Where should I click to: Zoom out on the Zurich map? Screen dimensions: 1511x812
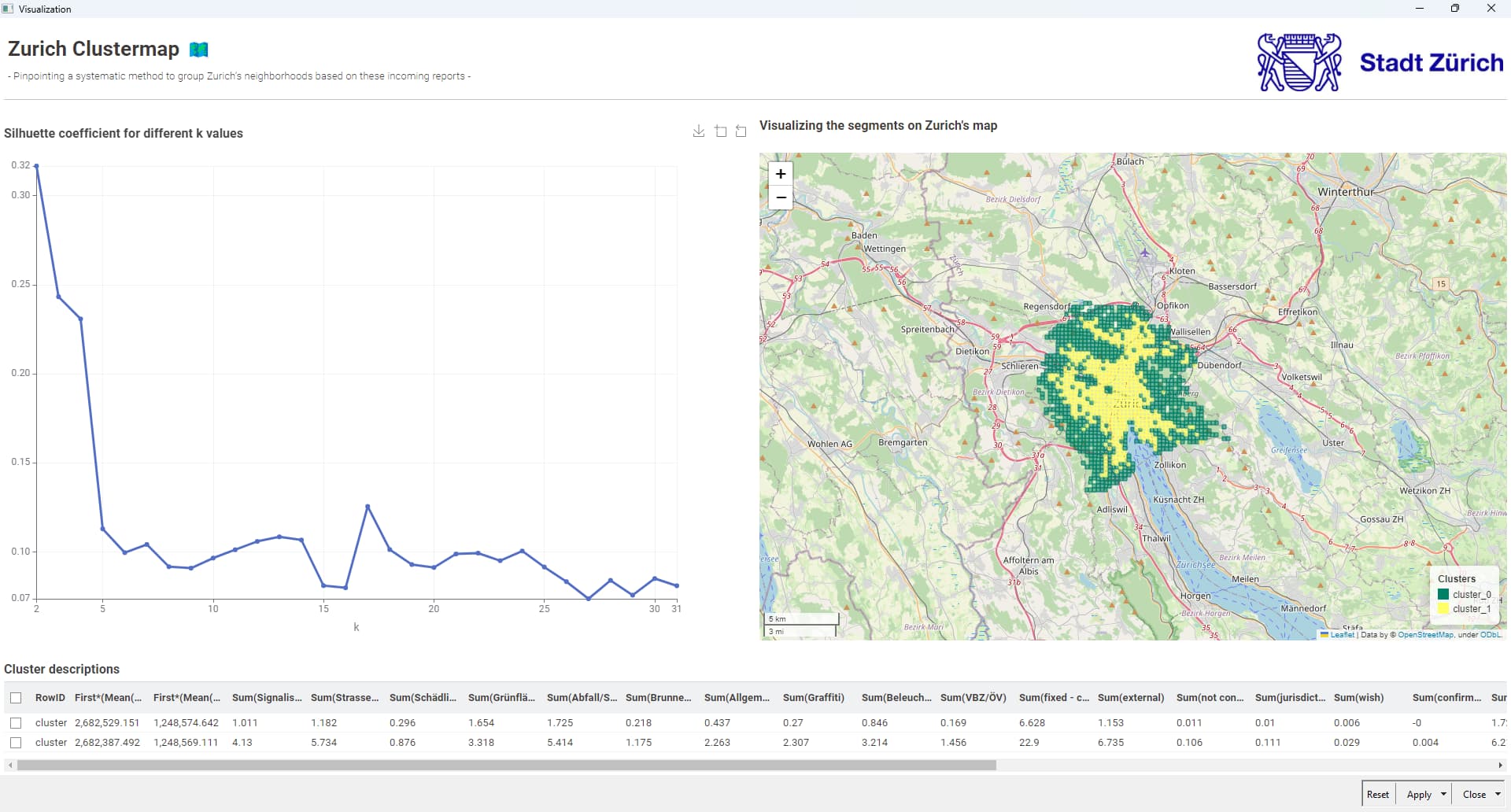pos(781,197)
